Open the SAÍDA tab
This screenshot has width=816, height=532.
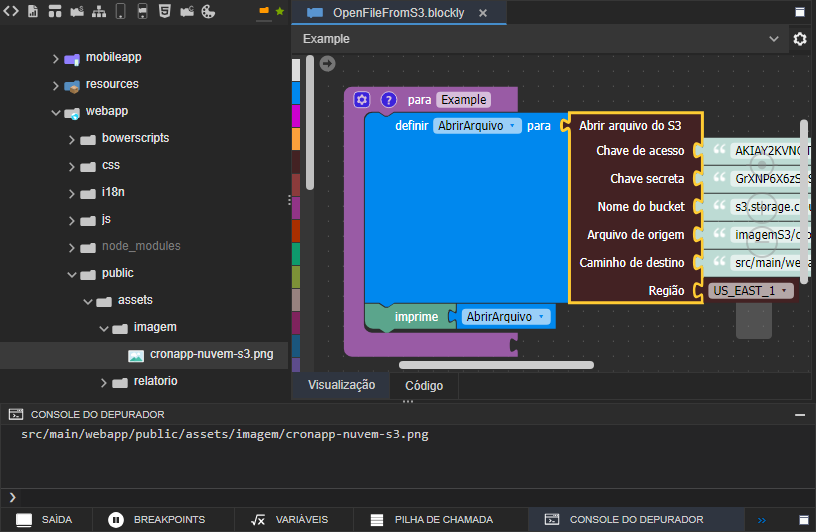coord(44,520)
